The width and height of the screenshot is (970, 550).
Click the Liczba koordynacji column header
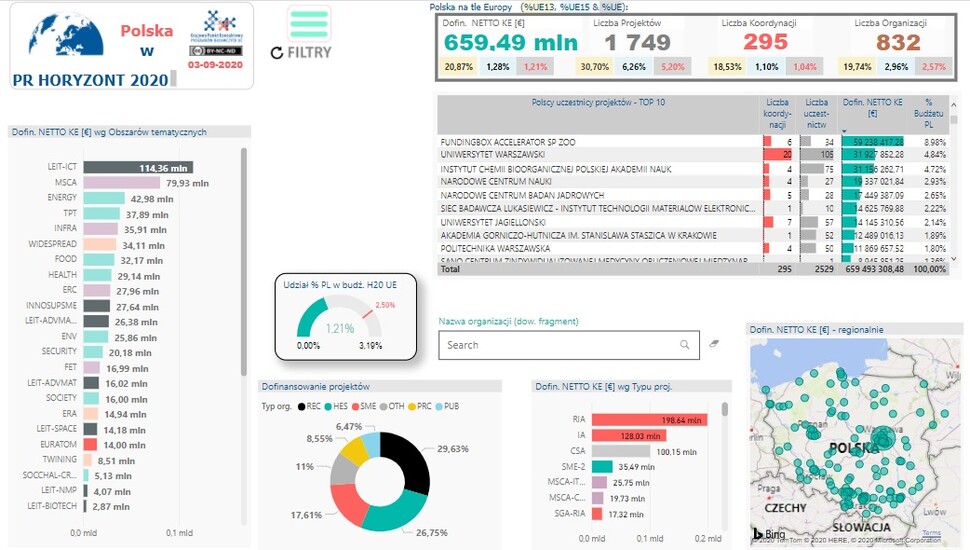pos(777,112)
